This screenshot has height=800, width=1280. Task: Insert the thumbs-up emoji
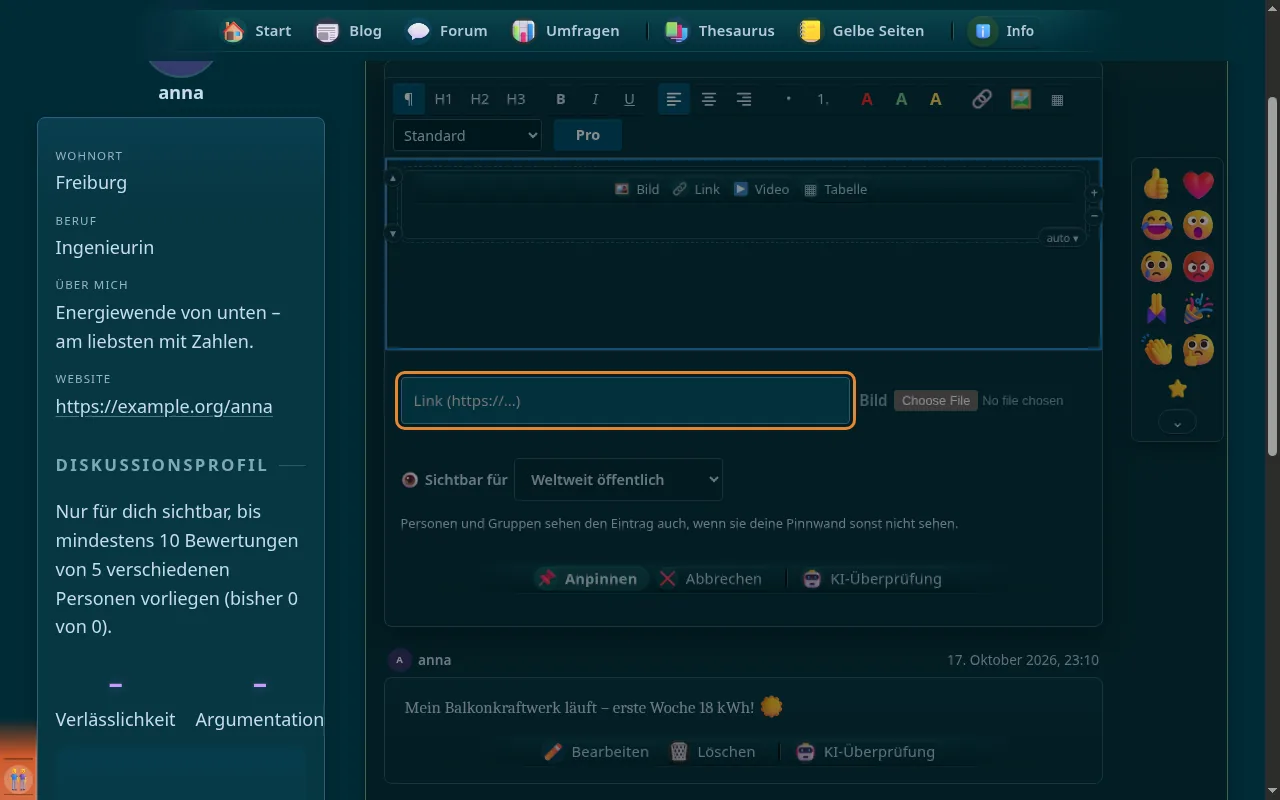[1157, 184]
